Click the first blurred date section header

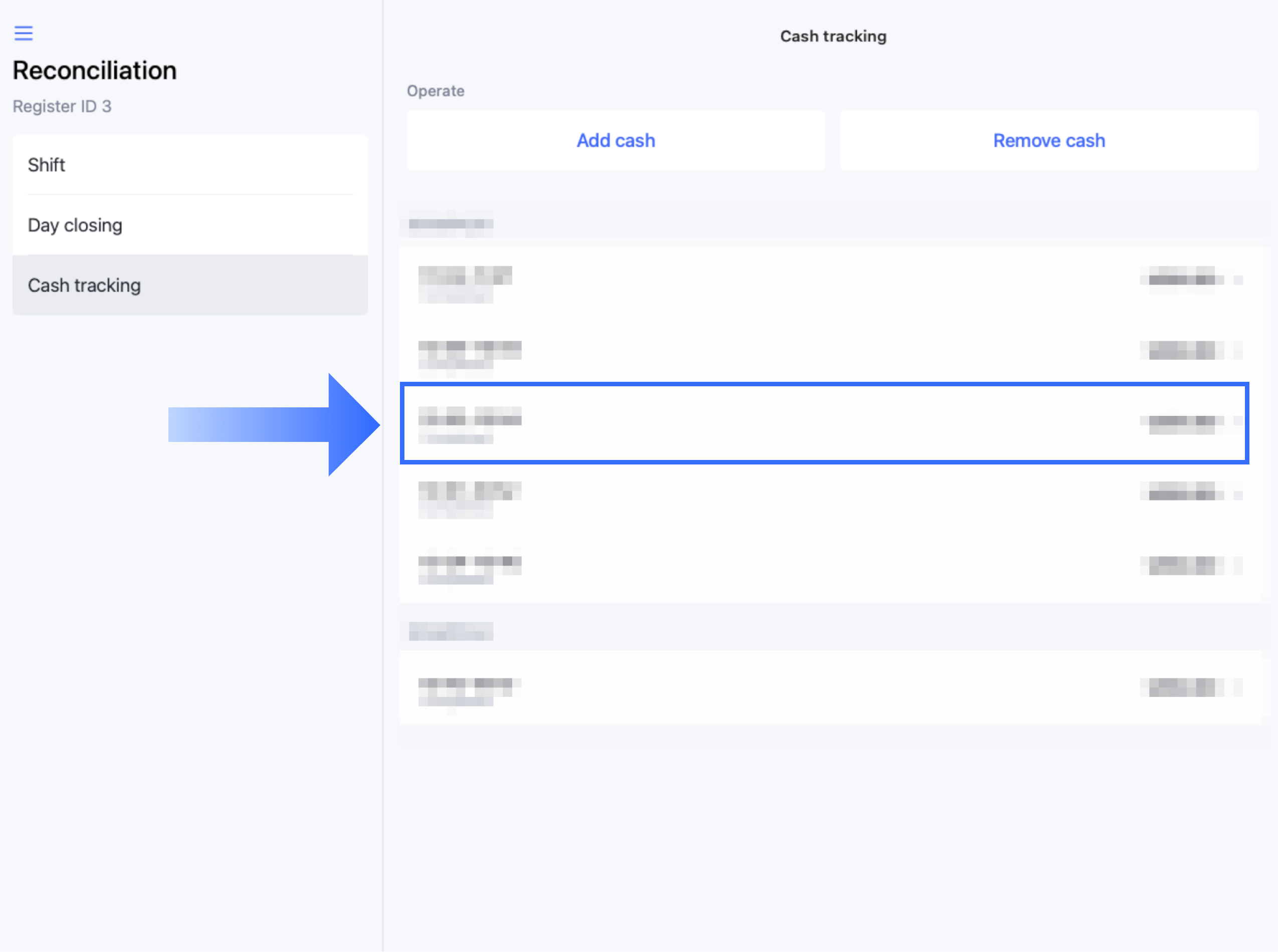coord(450,223)
